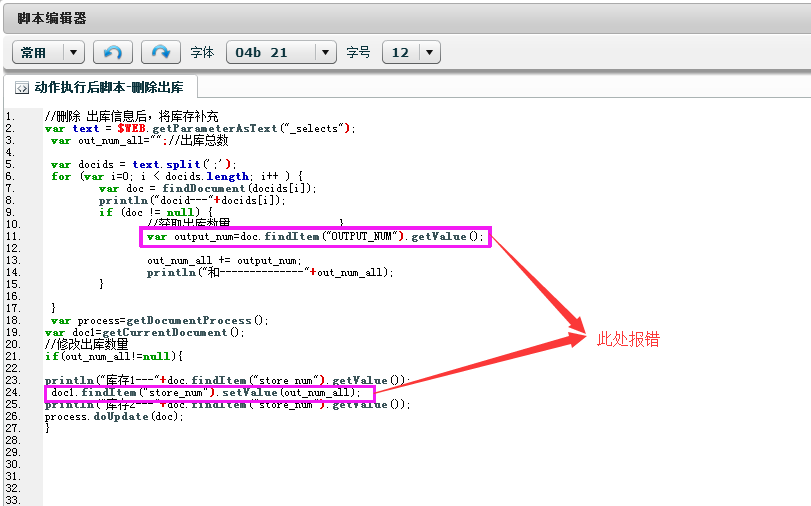Click if (doc != null) line 9
The width and height of the screenshot is (811, 506).
(x=156, y=212)
